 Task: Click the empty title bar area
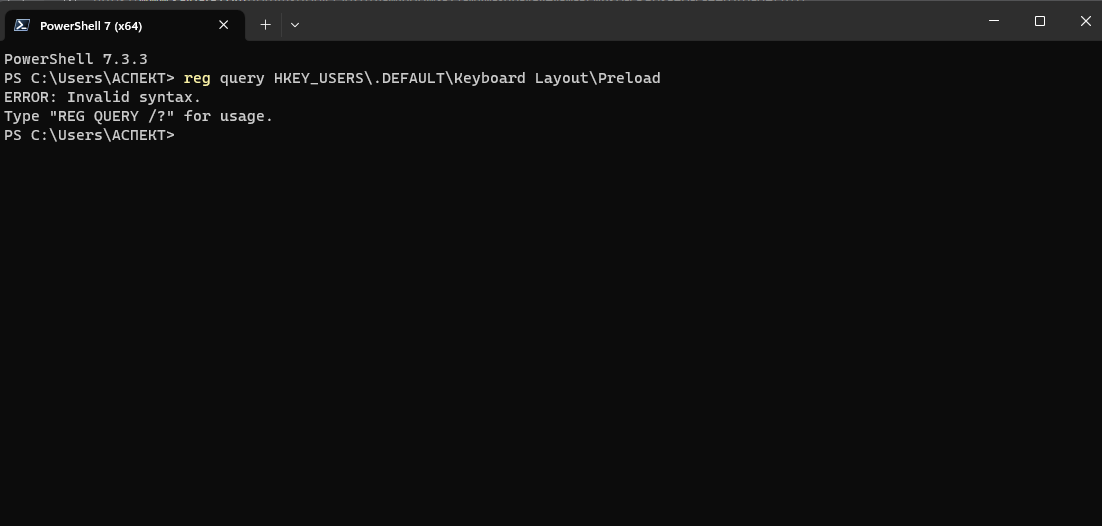(633, 23)
